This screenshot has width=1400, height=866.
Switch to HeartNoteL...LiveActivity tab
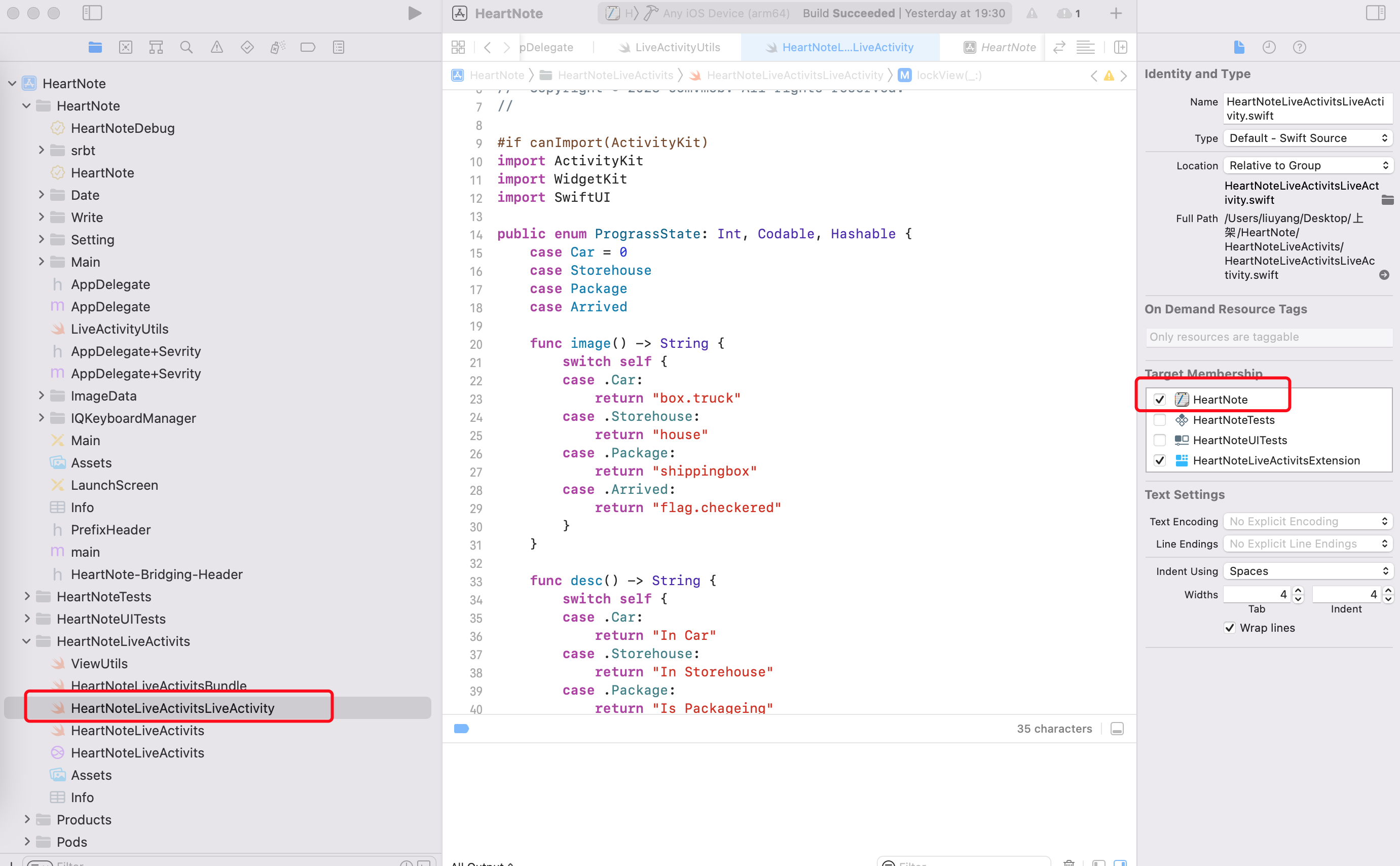click(x=840, y=47)
